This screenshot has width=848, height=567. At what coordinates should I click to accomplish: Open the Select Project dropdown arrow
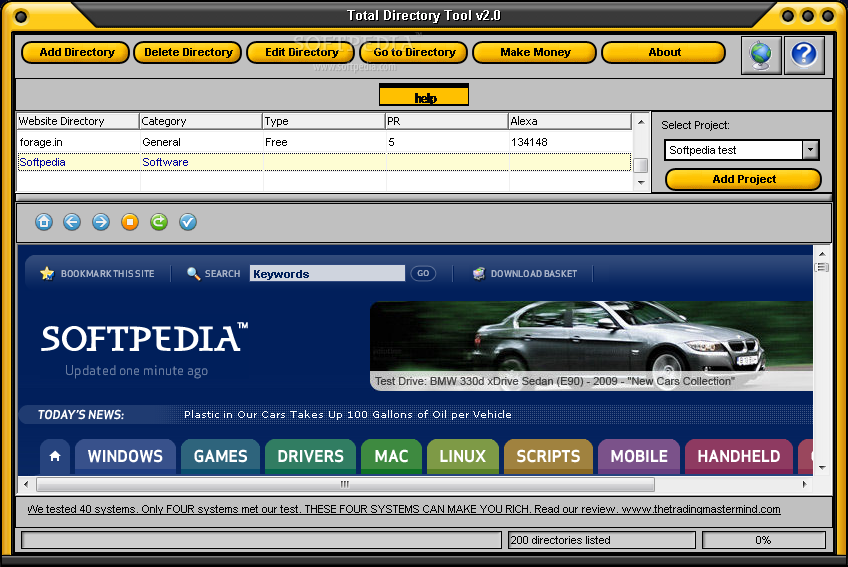(x=810, y=150)
